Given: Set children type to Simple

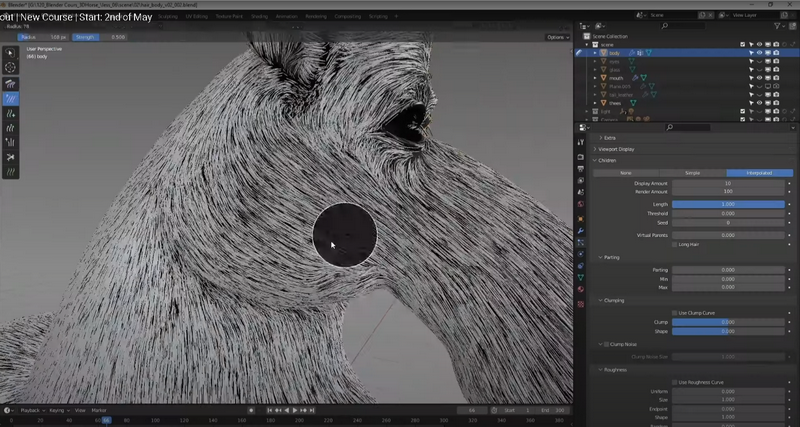Looking at the screenshot, I should (692, 173).
